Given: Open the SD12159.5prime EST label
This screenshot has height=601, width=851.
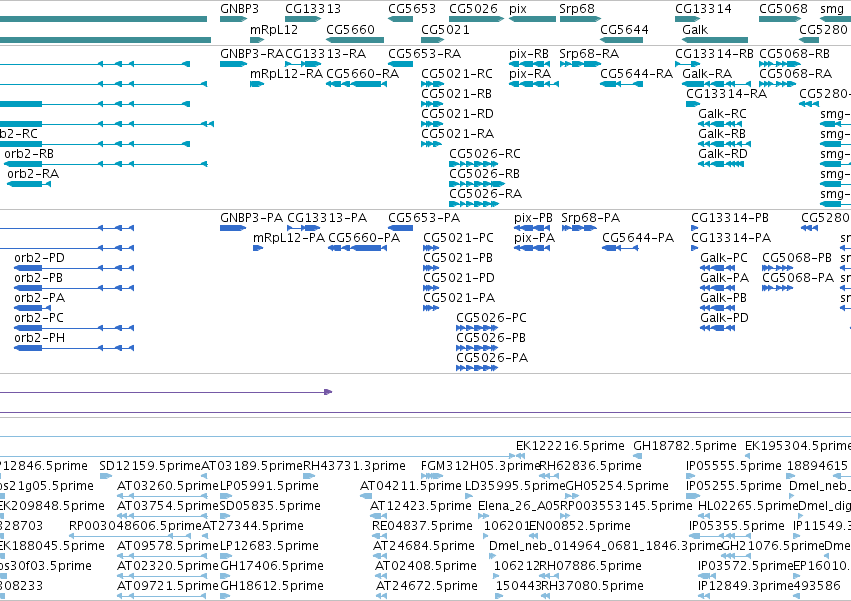Looking at the screenshot, I should pos(150,466).
